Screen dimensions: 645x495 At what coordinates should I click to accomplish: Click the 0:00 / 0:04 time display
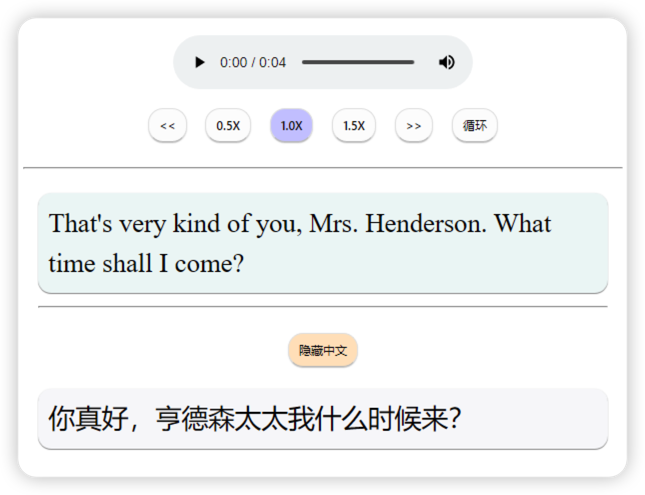point(253,63)
